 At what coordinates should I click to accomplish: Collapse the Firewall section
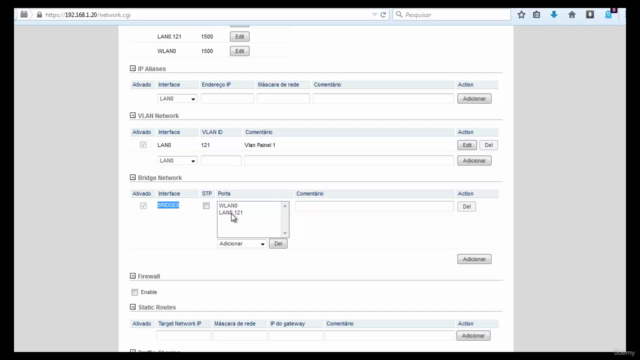133,276
